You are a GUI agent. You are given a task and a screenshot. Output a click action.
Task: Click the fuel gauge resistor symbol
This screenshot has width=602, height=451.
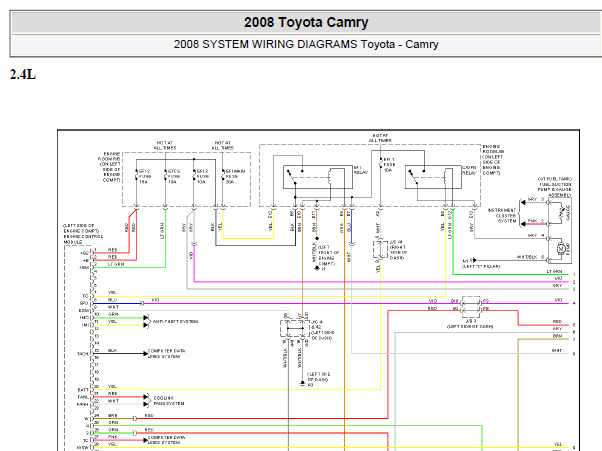[x=562, y=211]
